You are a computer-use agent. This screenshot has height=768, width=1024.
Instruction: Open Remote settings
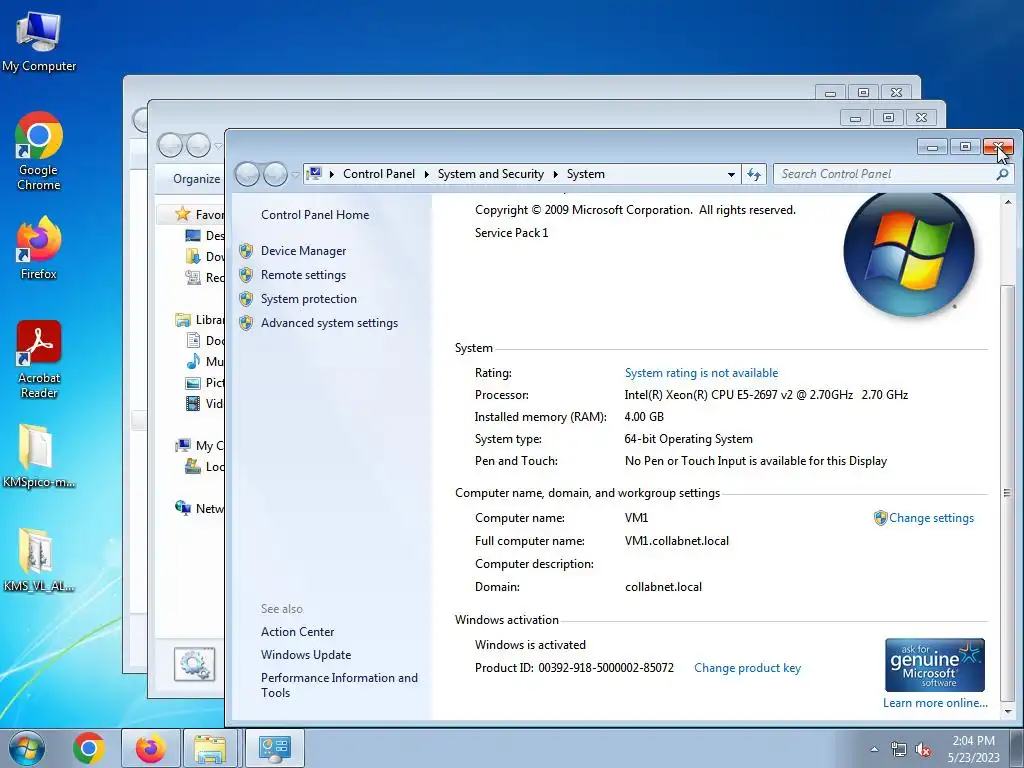(x=303, y=275)
